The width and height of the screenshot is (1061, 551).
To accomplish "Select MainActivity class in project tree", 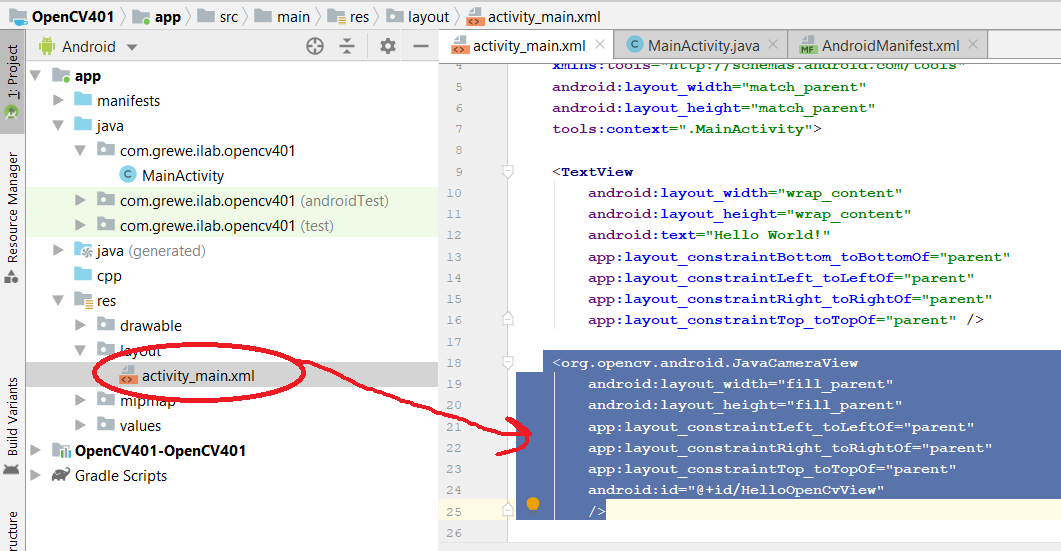I will tap(182, 175).
